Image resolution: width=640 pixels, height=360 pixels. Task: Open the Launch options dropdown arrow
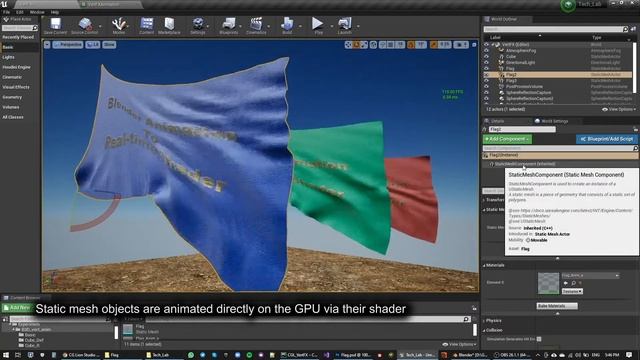click(x=358, y=27)
